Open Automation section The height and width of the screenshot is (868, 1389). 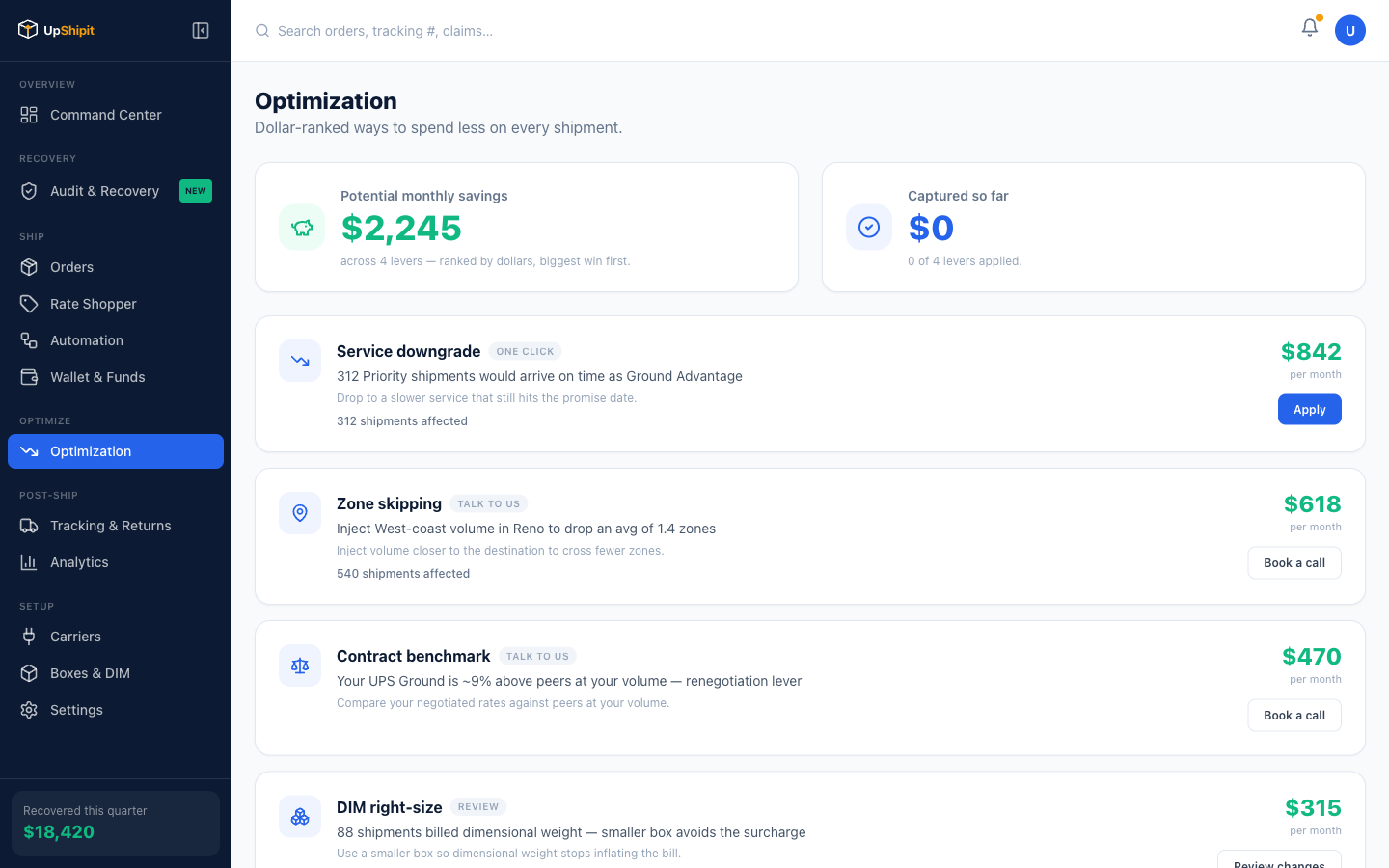[116, 340]
